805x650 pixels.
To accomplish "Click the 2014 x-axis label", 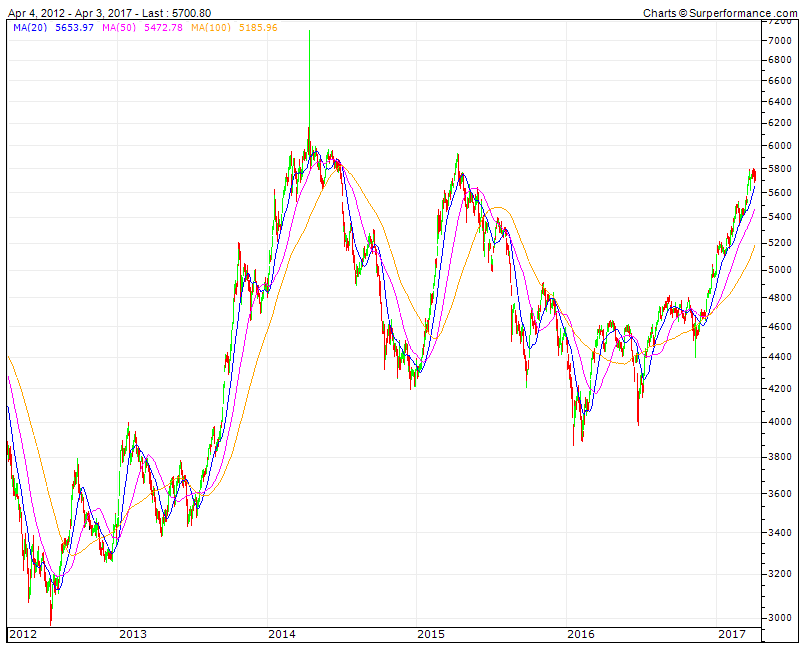I will pos(282,634).
